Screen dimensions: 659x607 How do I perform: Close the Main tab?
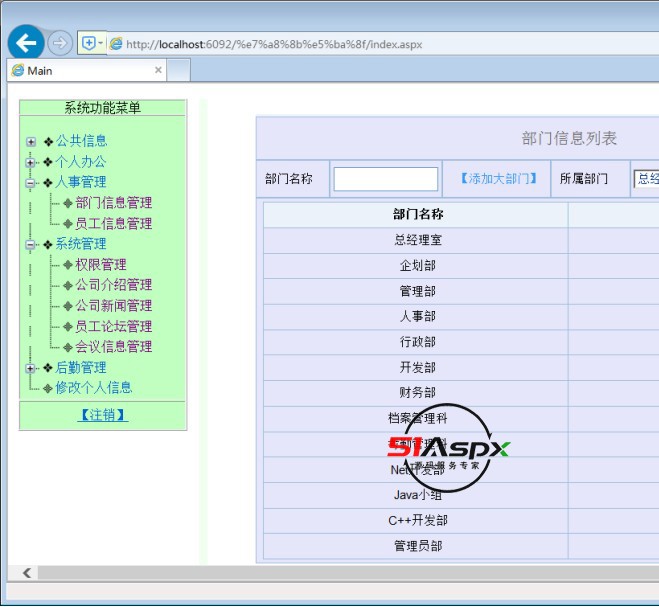pyautogui.click(x=158, y=70)
